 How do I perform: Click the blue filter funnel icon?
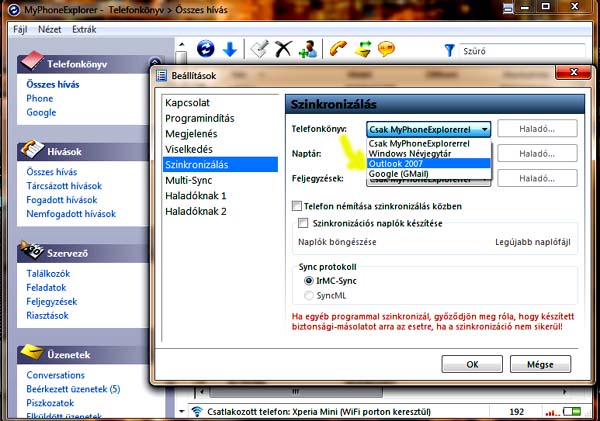[x=449, y=51]
